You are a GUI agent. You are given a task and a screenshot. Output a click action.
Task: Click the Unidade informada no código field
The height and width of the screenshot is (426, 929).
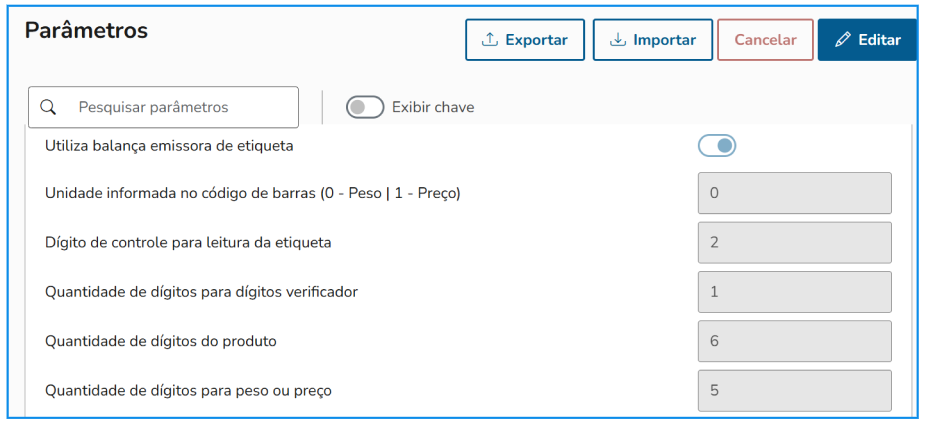point(794,193)
